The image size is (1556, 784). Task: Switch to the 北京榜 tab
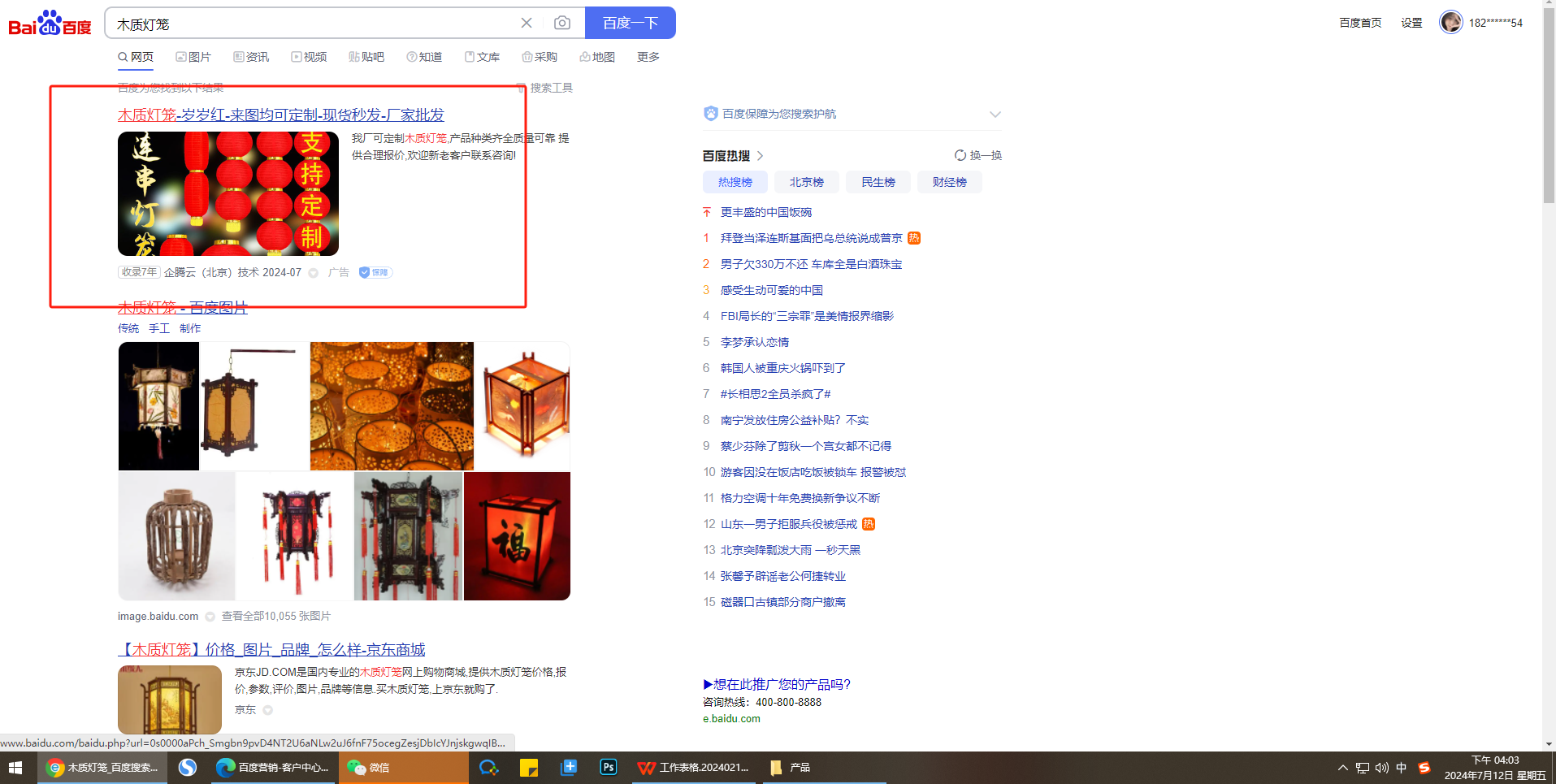807,182
